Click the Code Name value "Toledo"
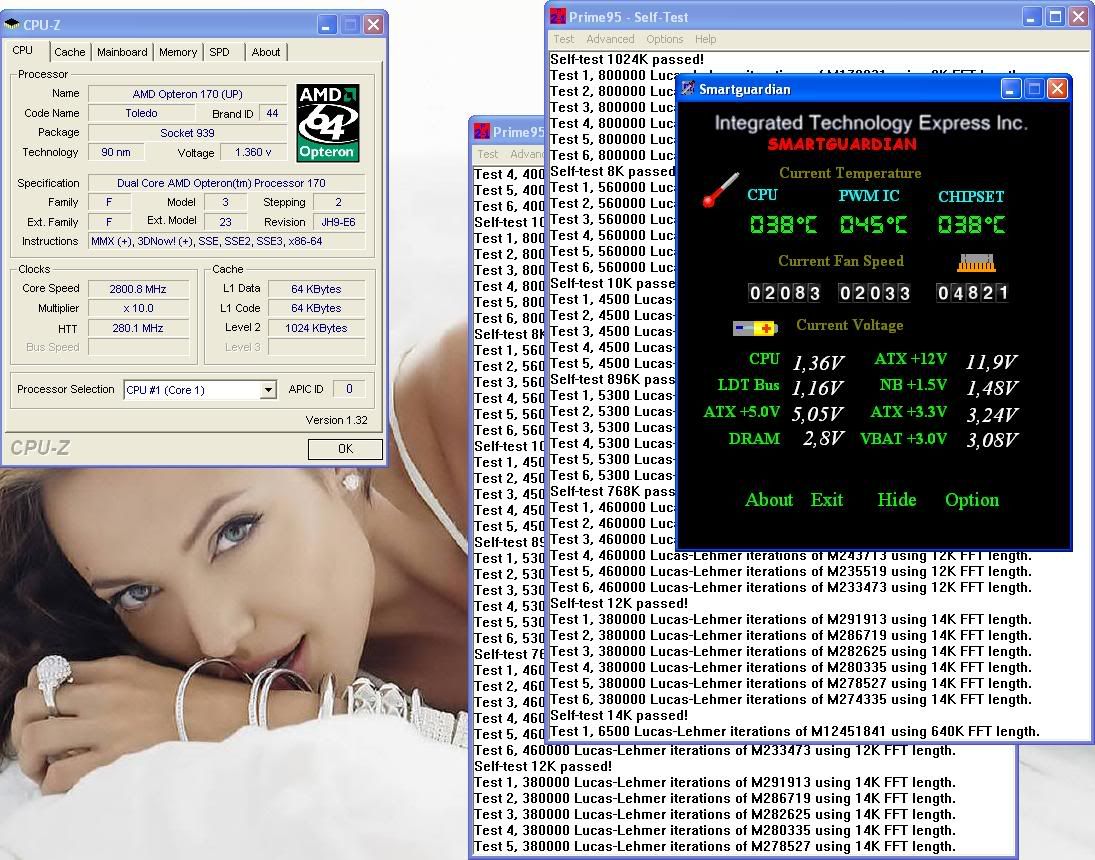 (x=141, y=113)
